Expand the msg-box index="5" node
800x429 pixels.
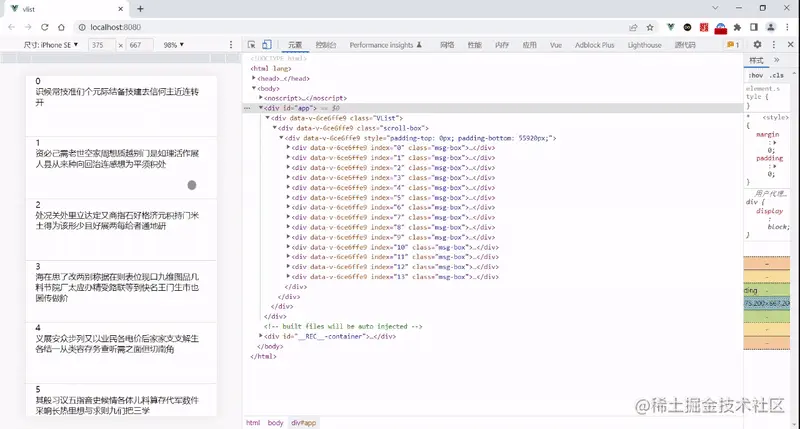[288, 197]
